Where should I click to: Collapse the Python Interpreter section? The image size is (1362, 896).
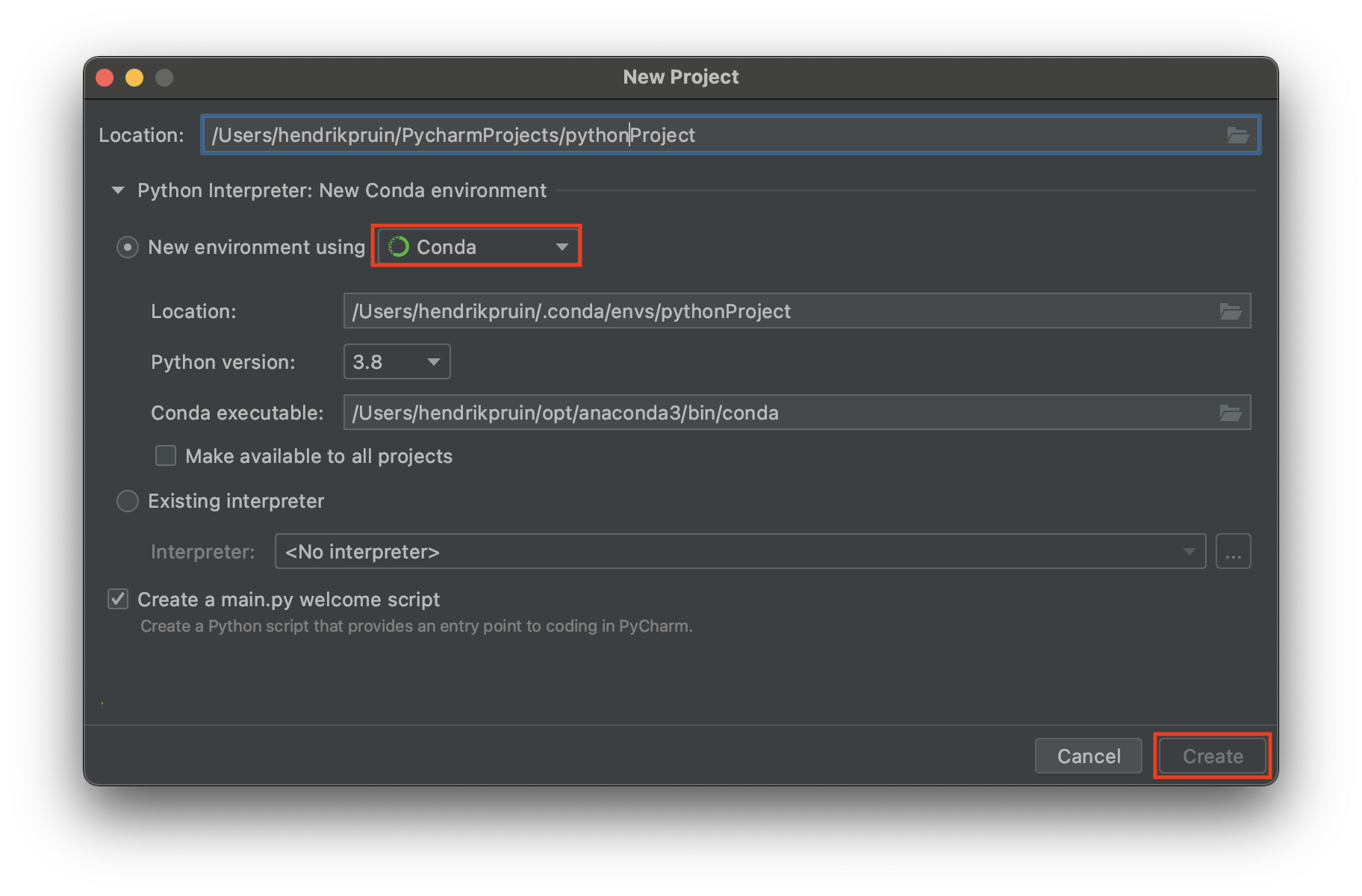pyautogui.click(x=118, y=190)
